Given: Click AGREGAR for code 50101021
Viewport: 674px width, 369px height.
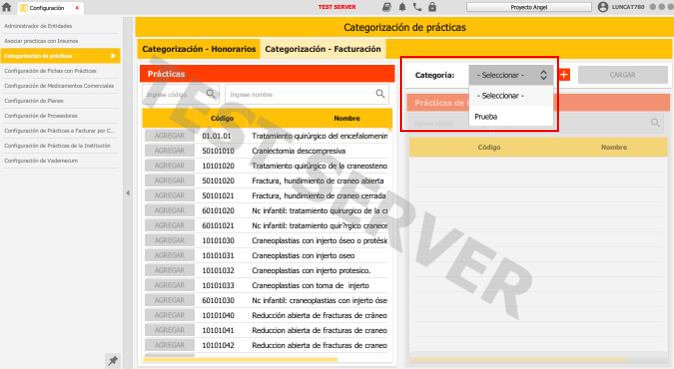Looking at the screenshot, I should pyautogui.click(x=169, y=196).
